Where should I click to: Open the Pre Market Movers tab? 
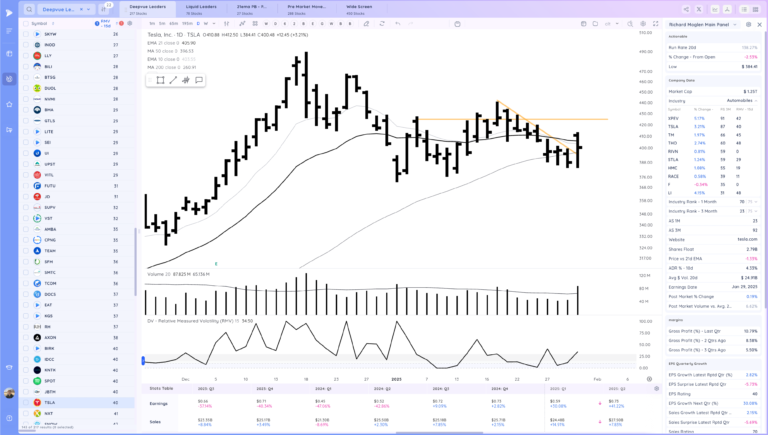(305, 8)
